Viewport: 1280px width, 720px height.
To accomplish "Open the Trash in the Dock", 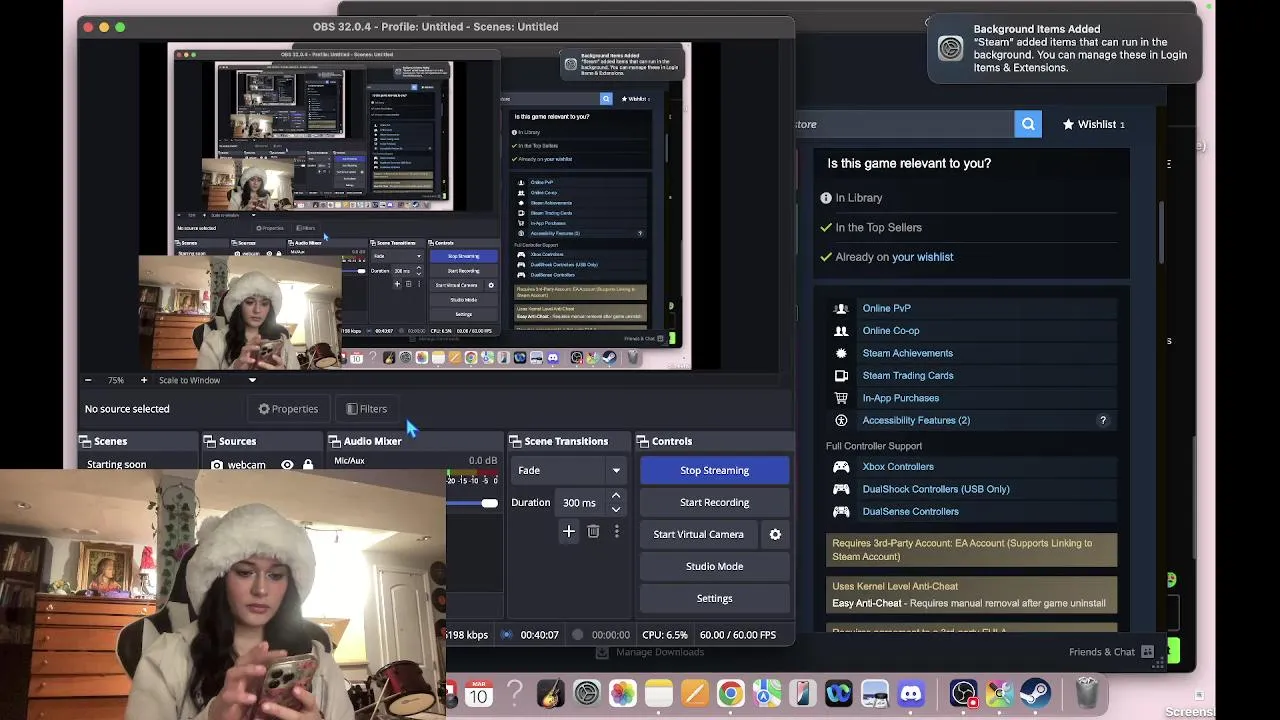I will click(1087, 693).
